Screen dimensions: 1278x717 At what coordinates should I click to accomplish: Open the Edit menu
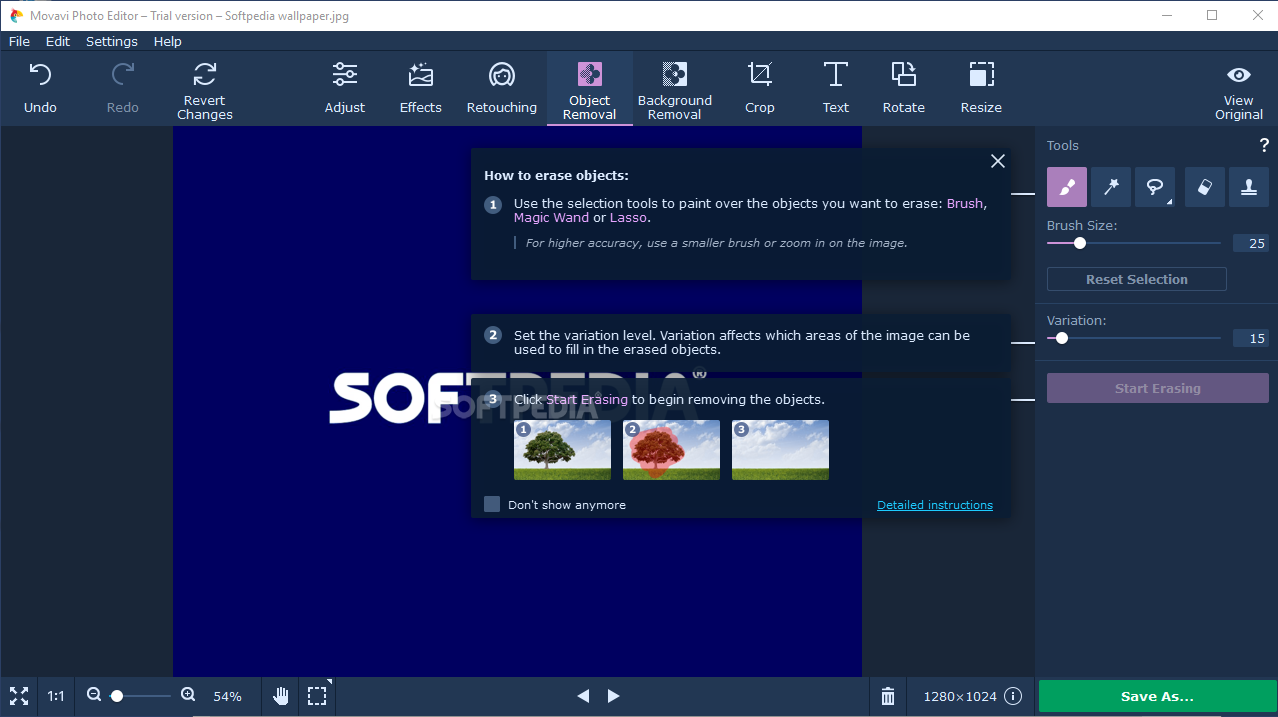pyautogui.click(x=58, y=41)
